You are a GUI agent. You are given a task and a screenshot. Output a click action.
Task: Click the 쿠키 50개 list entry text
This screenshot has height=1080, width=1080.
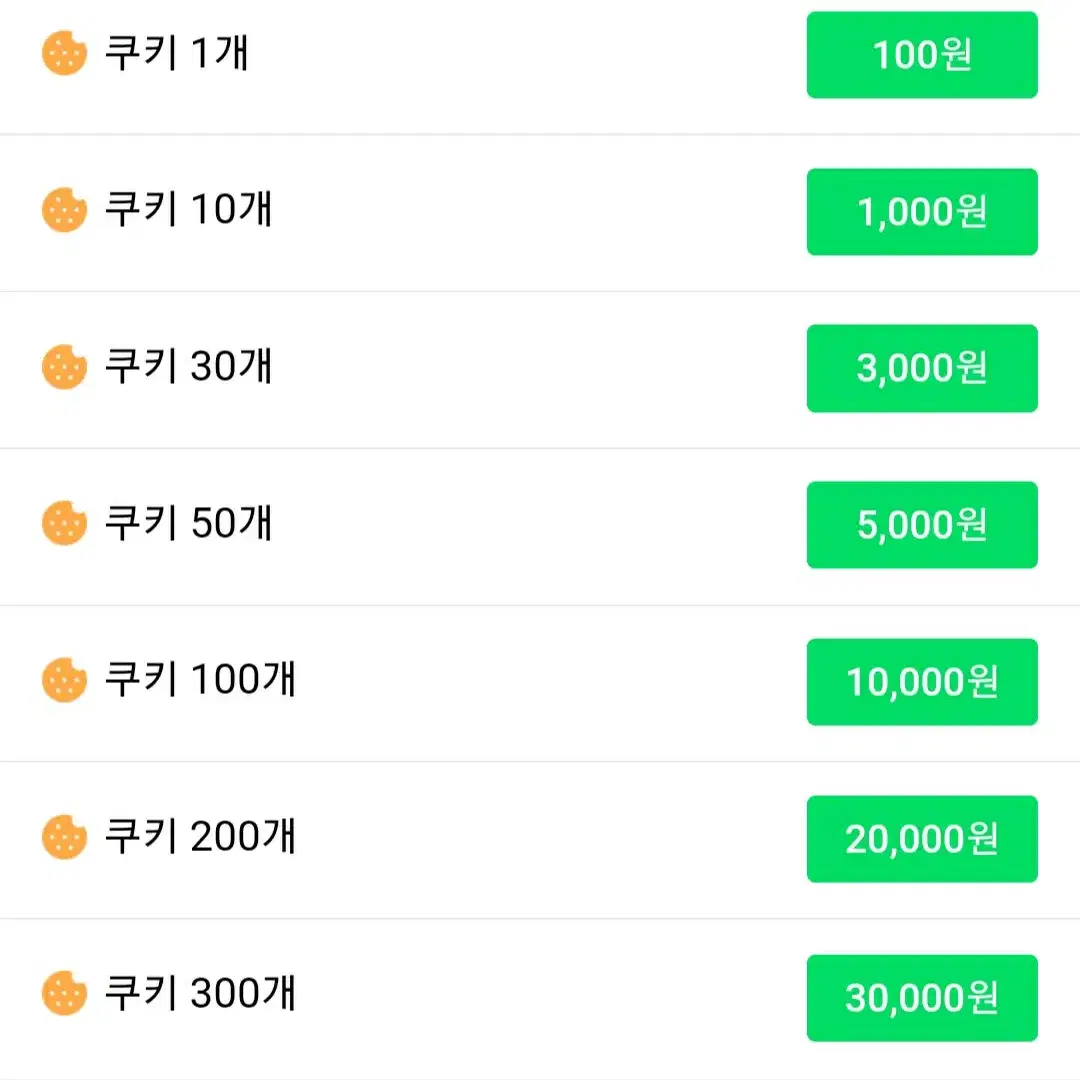pyautogui.click(x=188, y=522)
